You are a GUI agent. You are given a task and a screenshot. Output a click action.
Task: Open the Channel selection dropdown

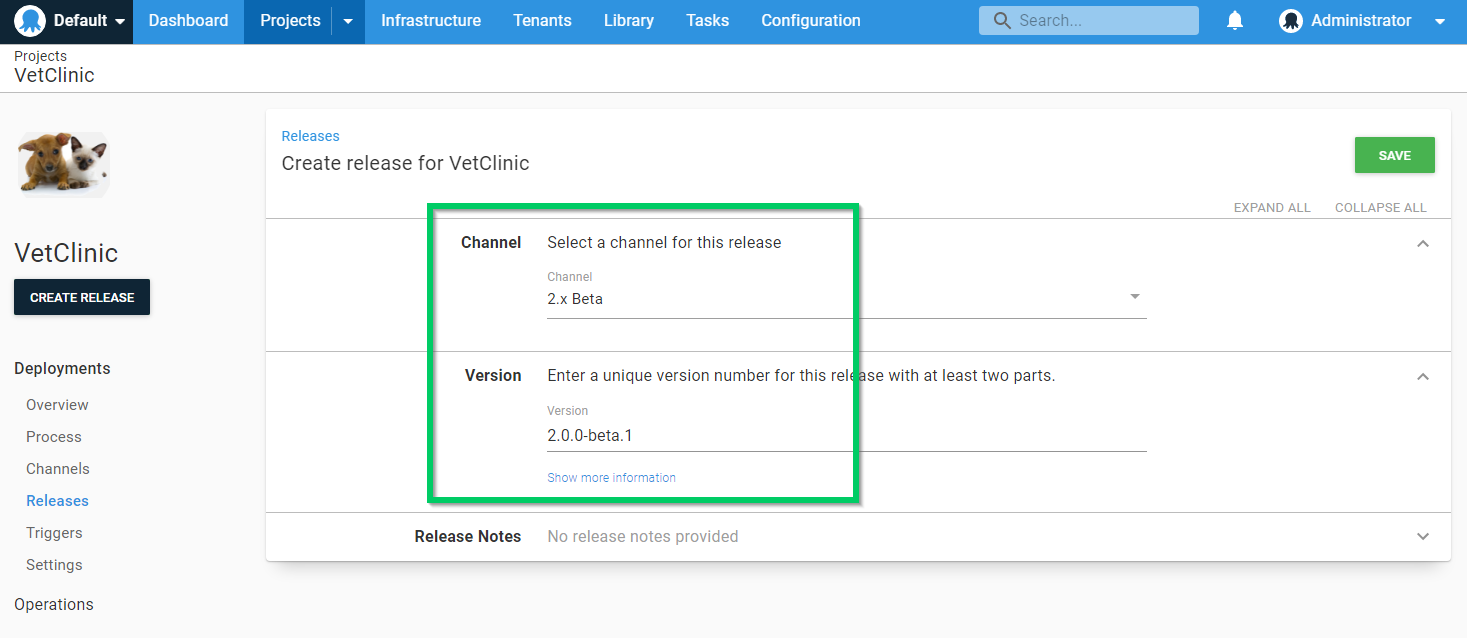click(x=845, y=298)
